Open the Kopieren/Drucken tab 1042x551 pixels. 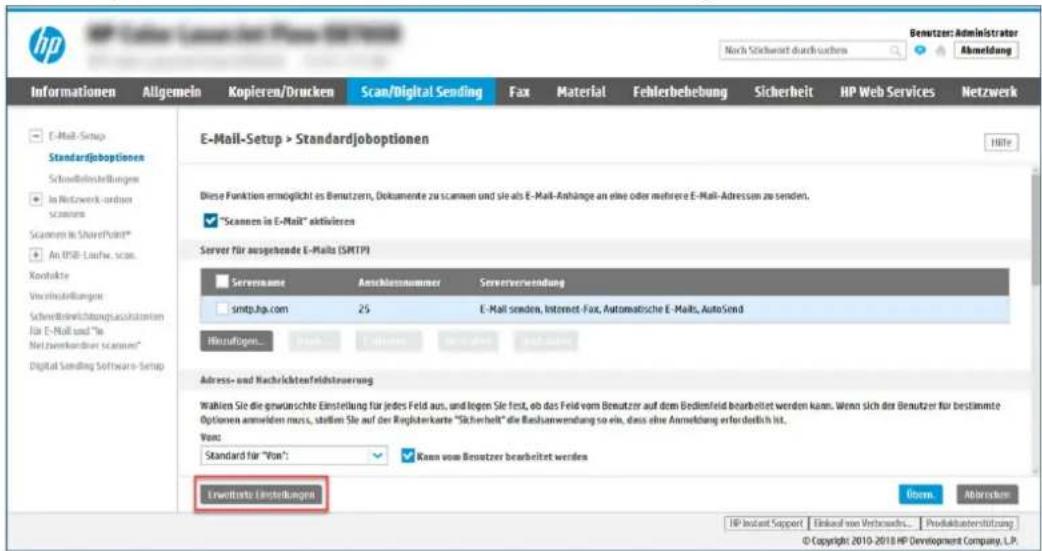(x=280, y=92)
